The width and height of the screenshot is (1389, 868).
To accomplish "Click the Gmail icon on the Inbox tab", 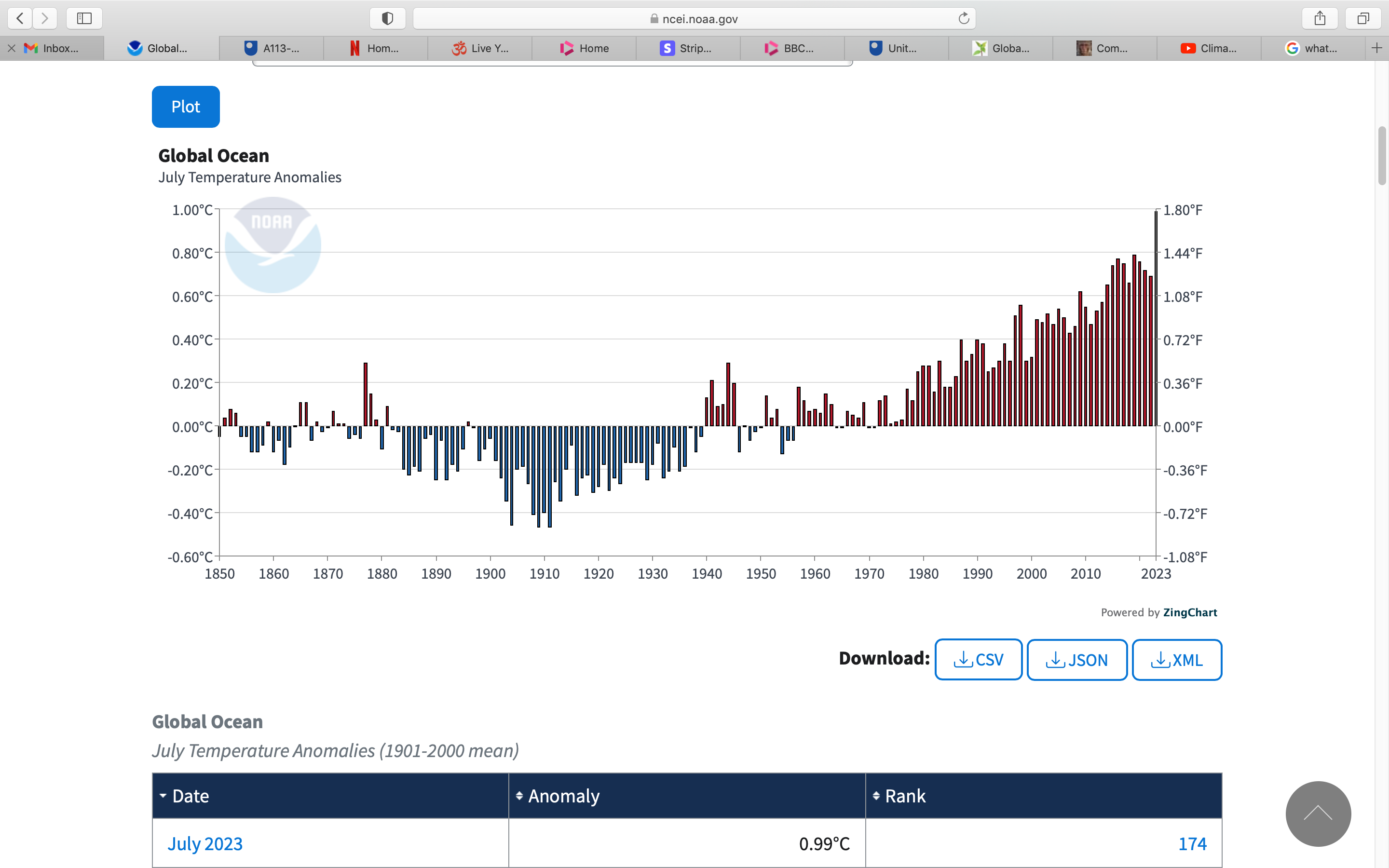I will 31,48.
